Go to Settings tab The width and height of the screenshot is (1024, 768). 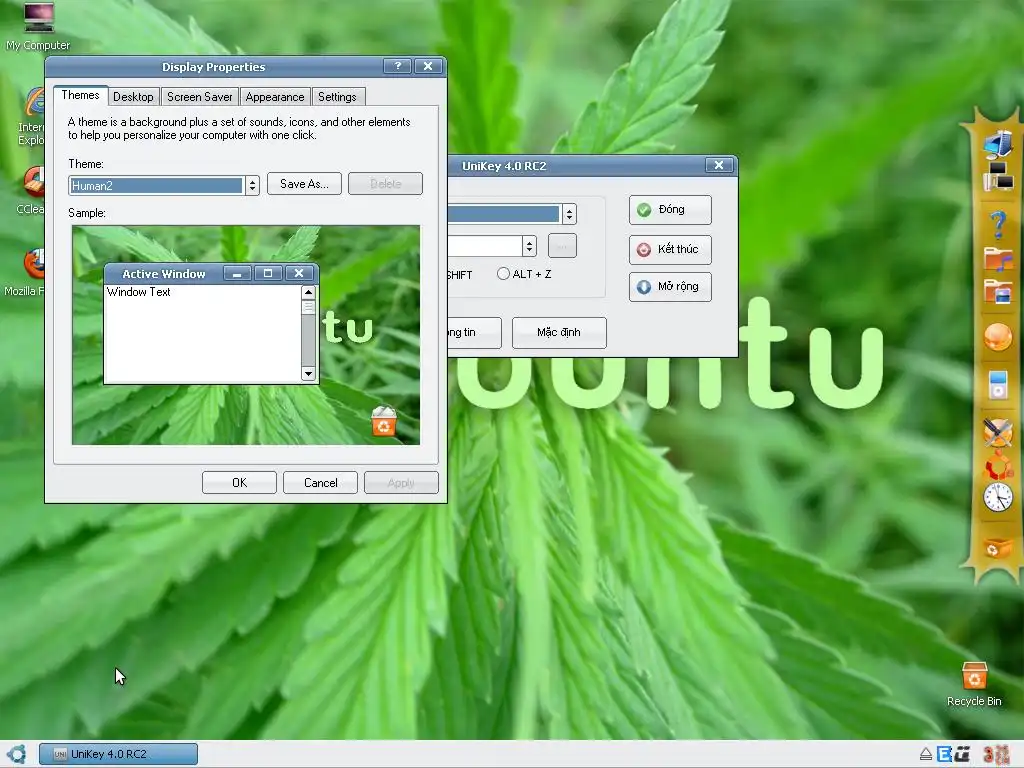(x=337, y=97)
